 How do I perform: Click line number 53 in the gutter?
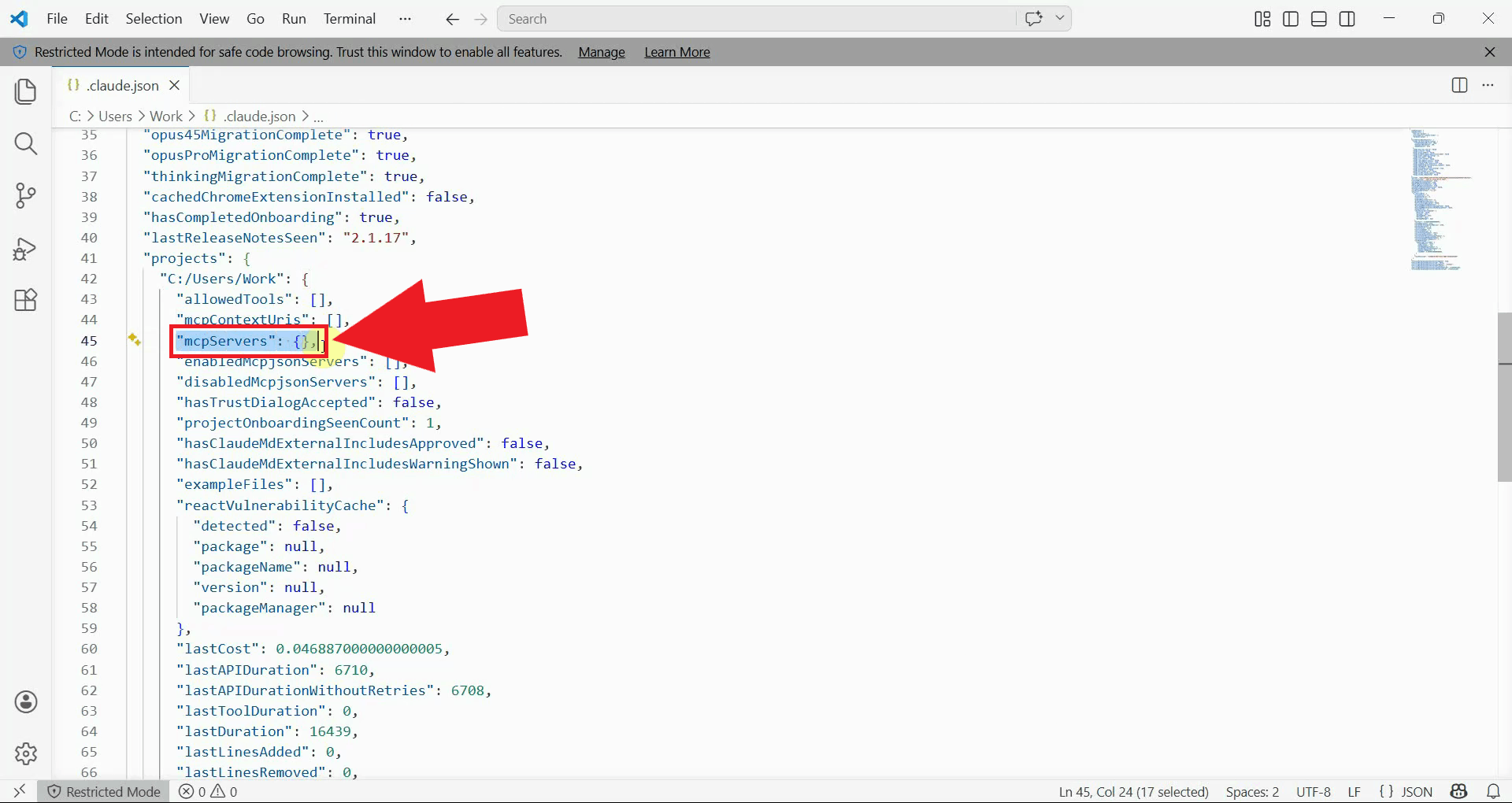pos(89,505)
